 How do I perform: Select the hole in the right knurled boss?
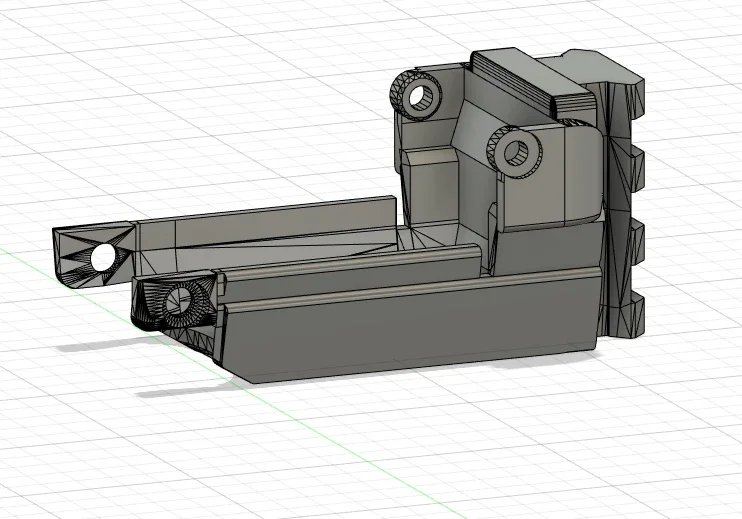tap(516, 153)
